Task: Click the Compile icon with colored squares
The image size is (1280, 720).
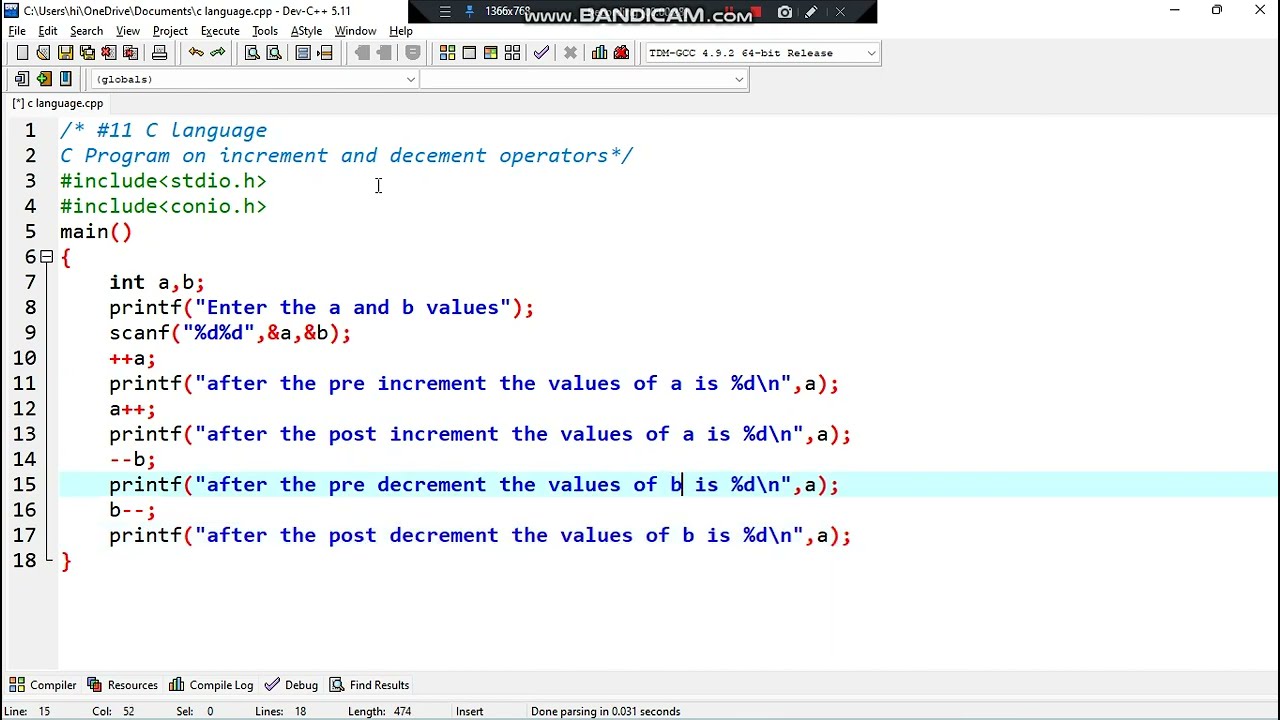Action: tap(447, 53)
